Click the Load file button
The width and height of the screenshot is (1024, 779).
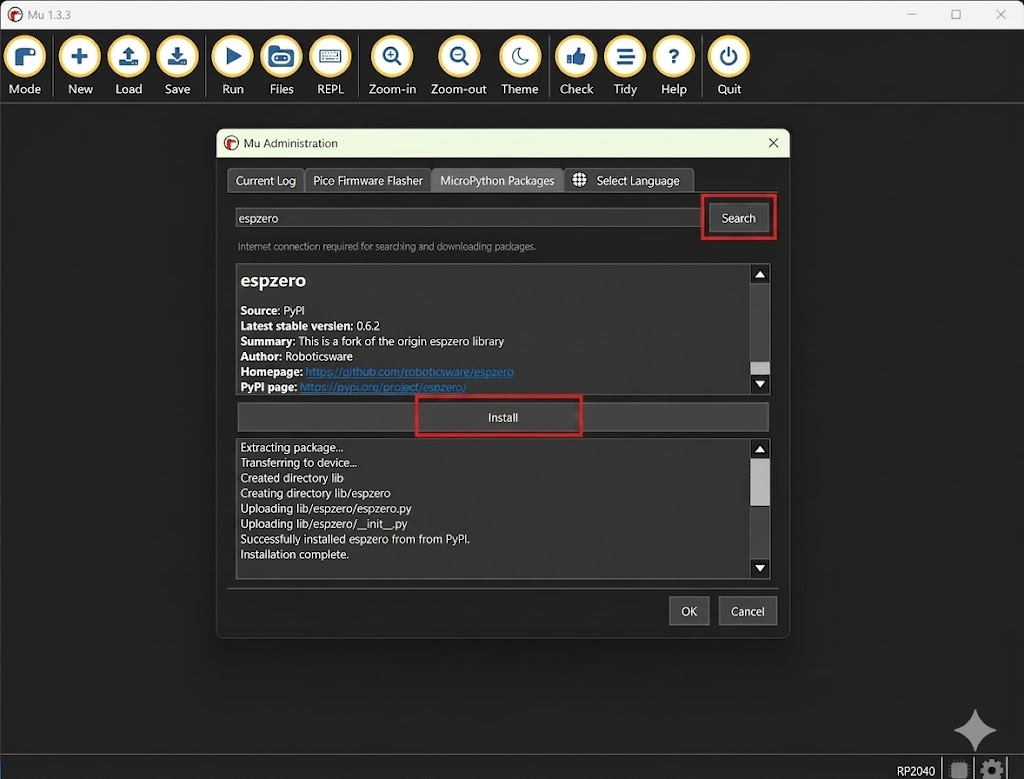pos(129,66)
